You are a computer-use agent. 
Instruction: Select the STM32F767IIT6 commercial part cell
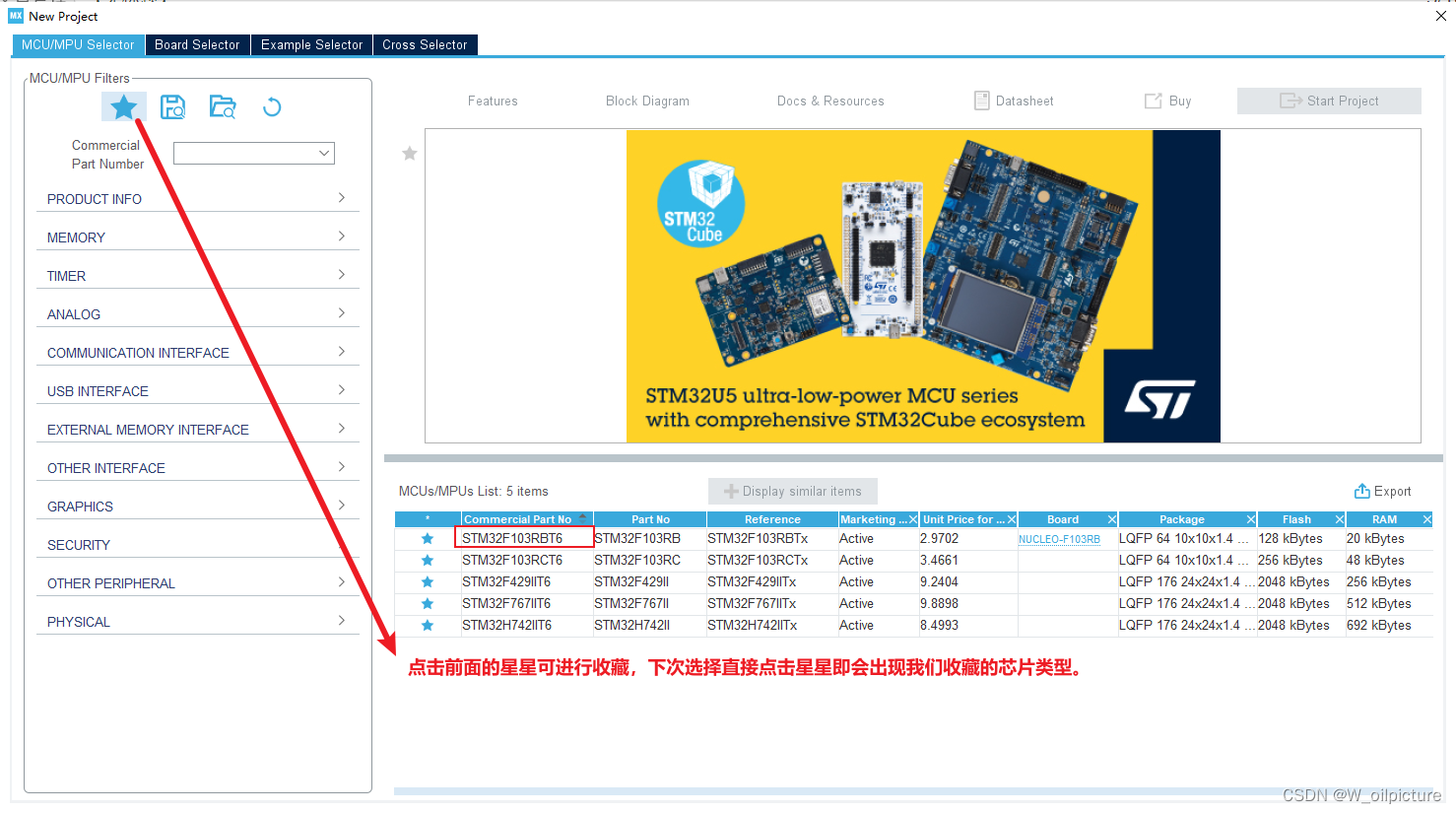point(527,604)
